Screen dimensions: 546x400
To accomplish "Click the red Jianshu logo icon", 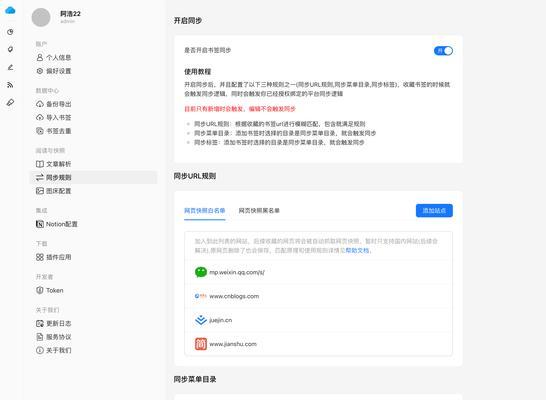I will tap(201, 344).
